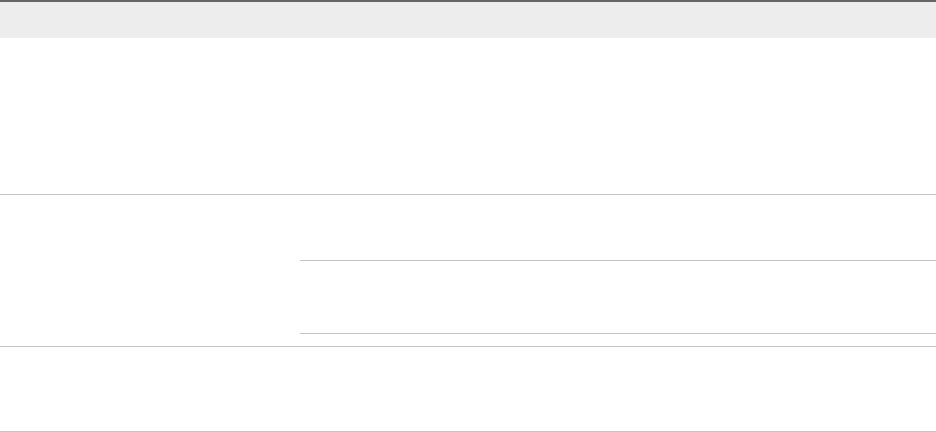The width and height of the screenshot is (936, 432).
Task: Click the white strip just beneath the gray header
Action: [468, 46]
